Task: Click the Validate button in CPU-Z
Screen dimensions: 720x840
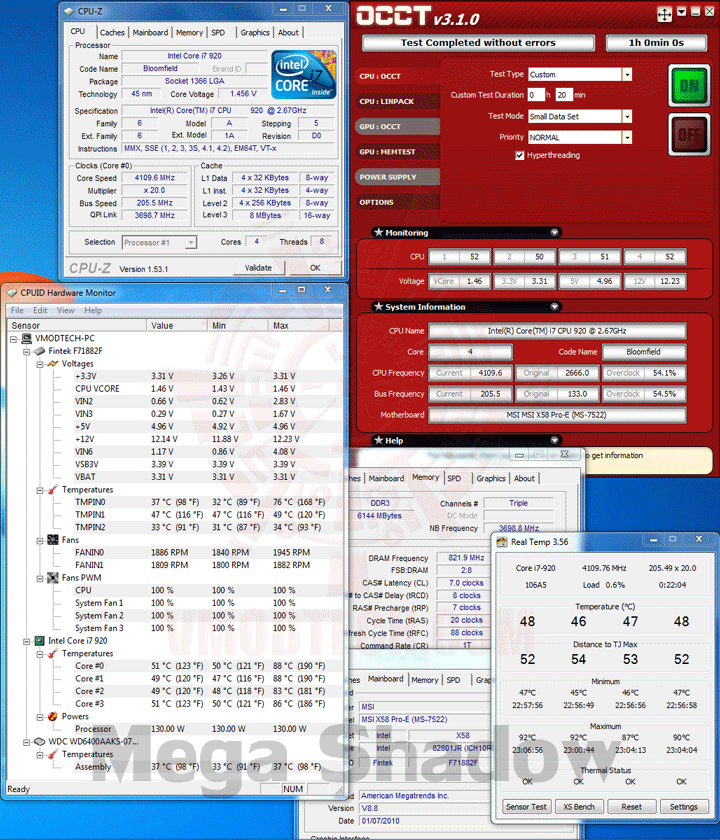Action: (258, 268)
